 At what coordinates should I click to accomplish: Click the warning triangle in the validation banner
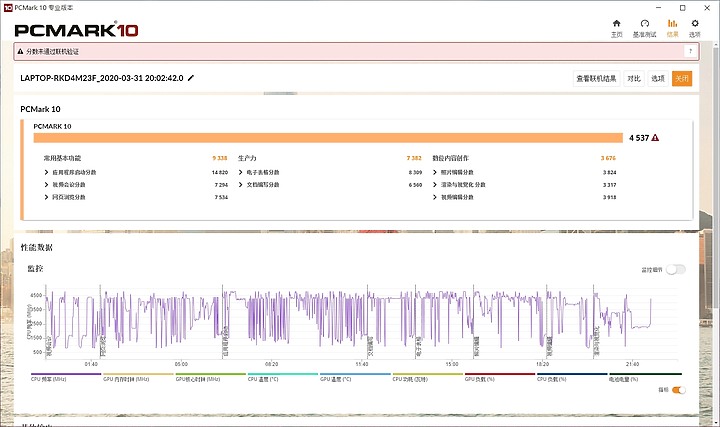[x=20, y=51]
